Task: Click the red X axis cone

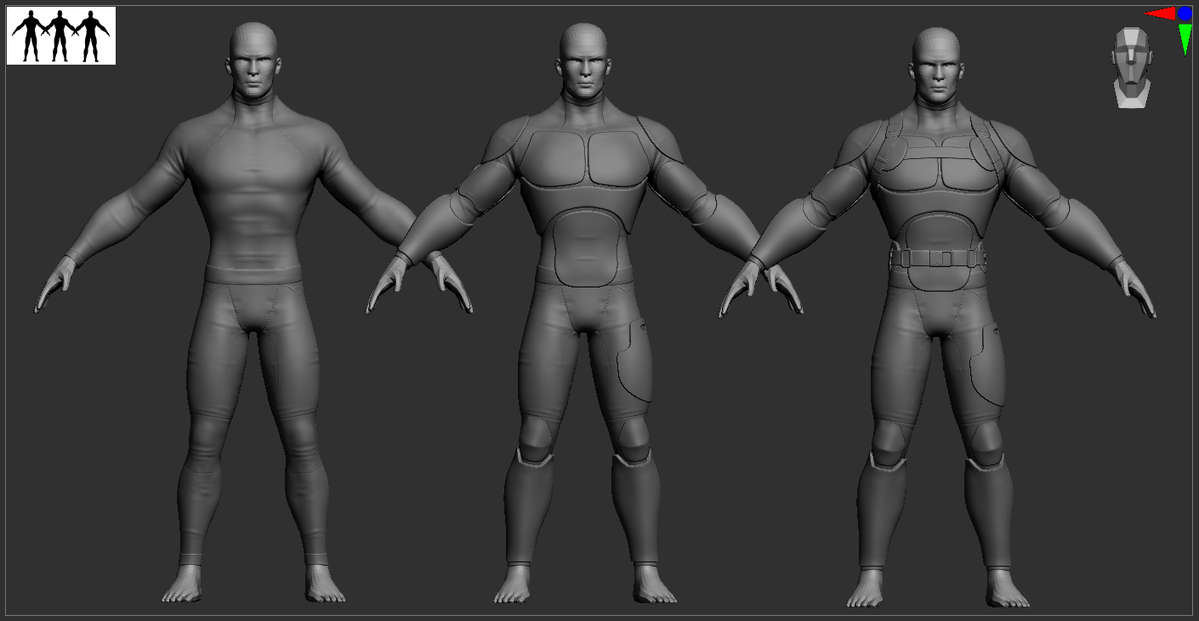Action: pyautogui.click(x=1159, y=14)
